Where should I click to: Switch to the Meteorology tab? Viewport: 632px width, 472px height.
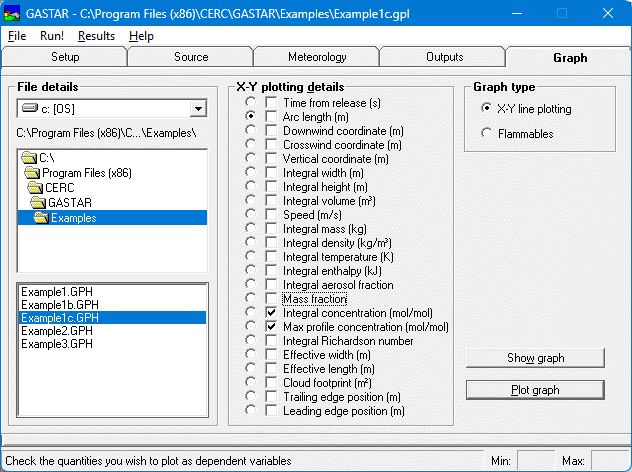[x=317, y=58]
